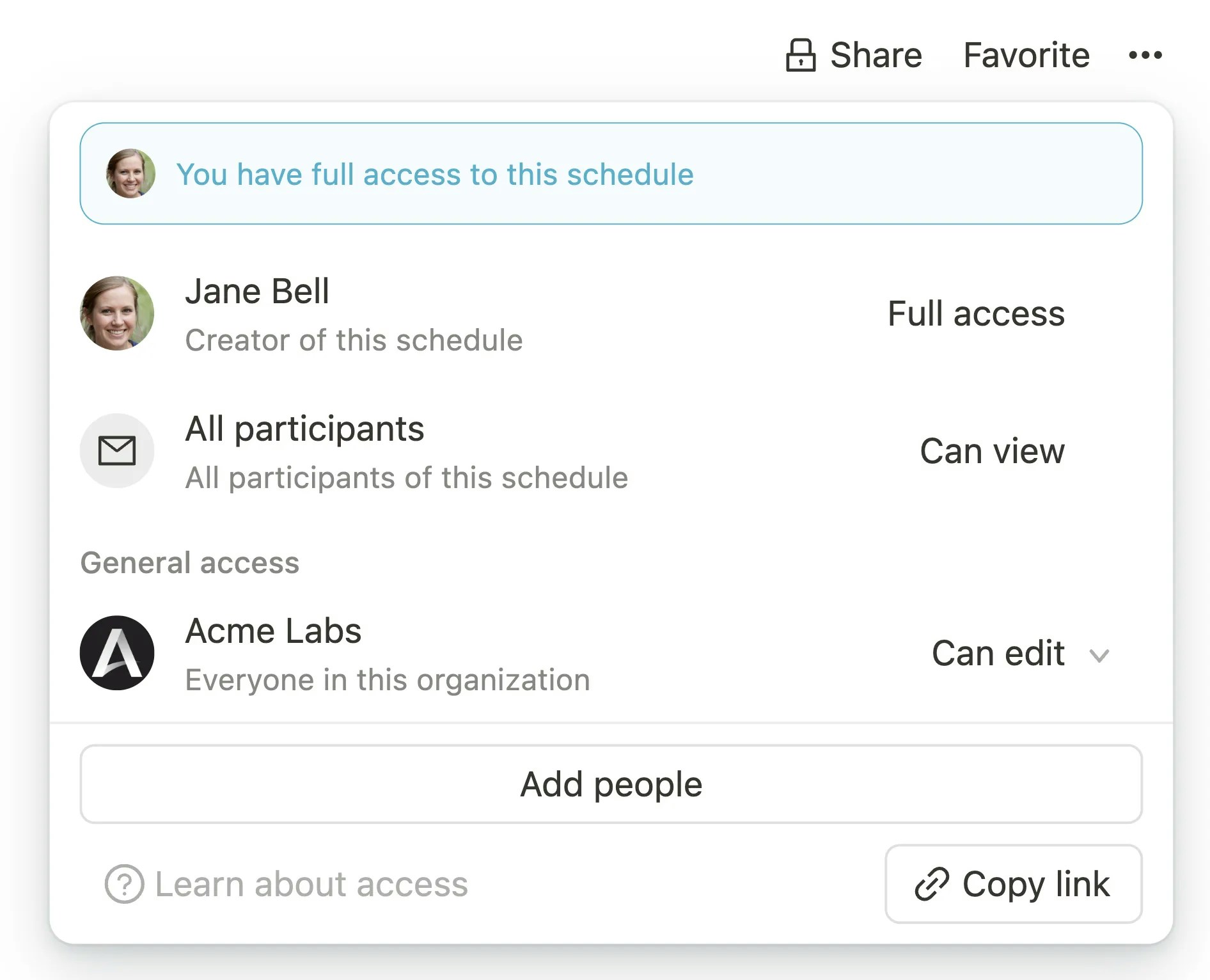
Task: Click Full access label for Jane Bell
Action: (x=976, y=313)
